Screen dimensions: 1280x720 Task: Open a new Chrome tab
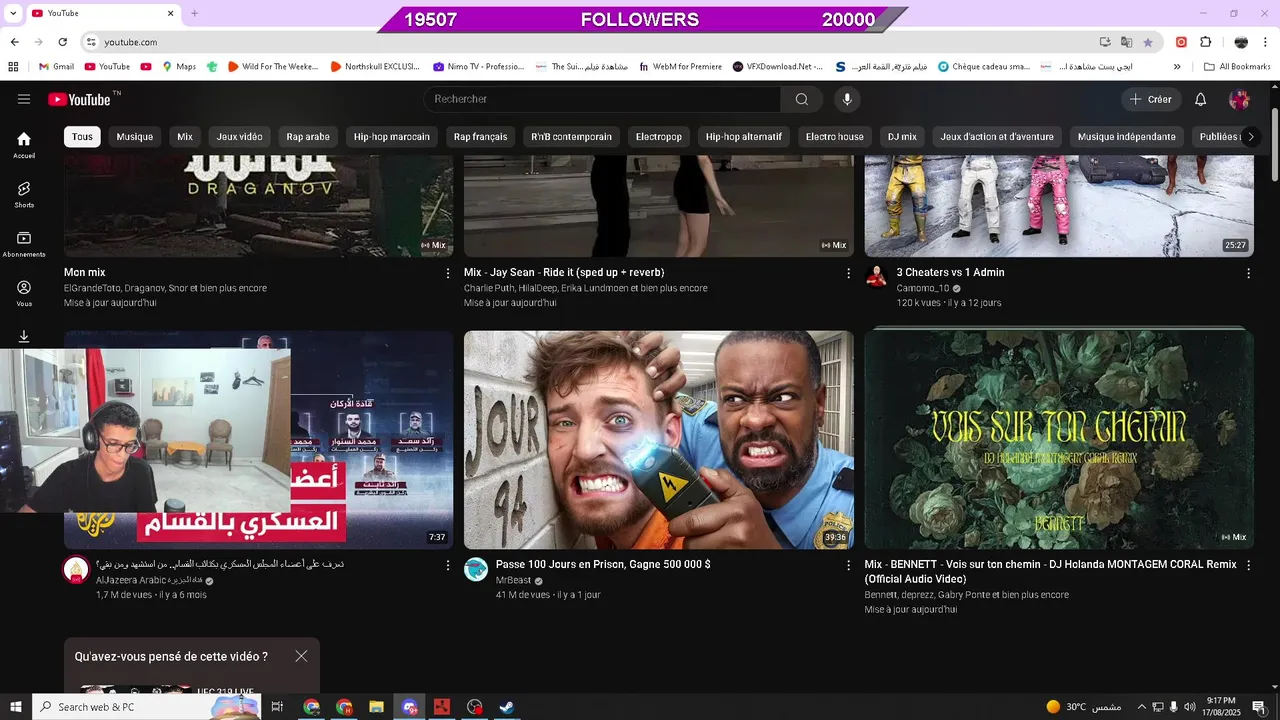point(194,13)
